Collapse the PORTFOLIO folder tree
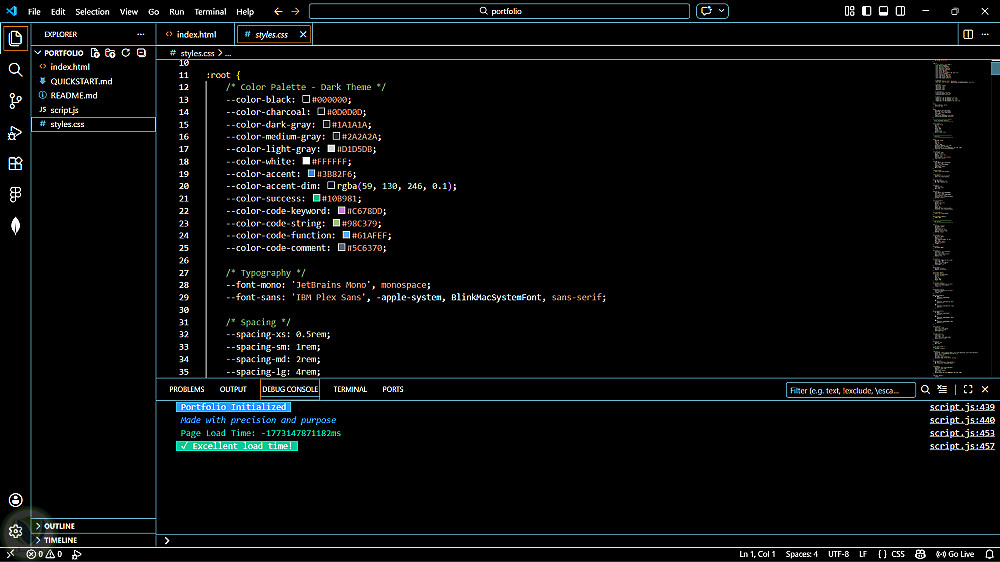This screenshot has height=562, width=1000. point(38,53)
